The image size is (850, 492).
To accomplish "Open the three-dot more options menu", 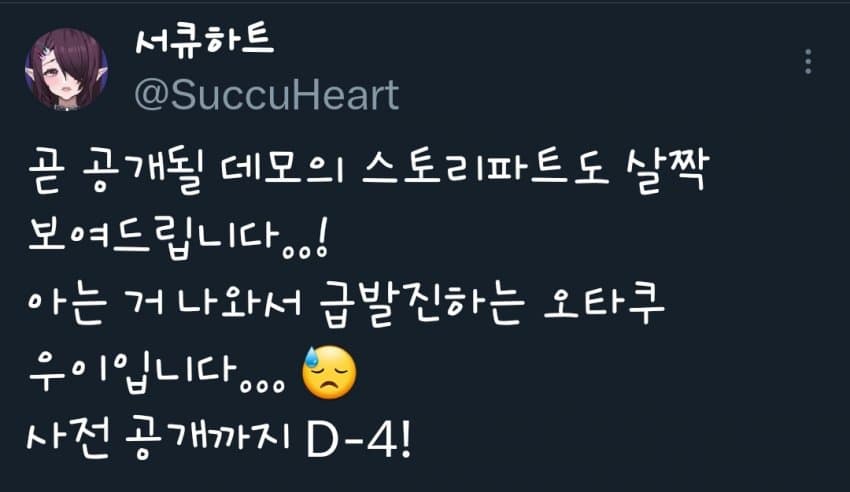I will [x=808, y=61].
